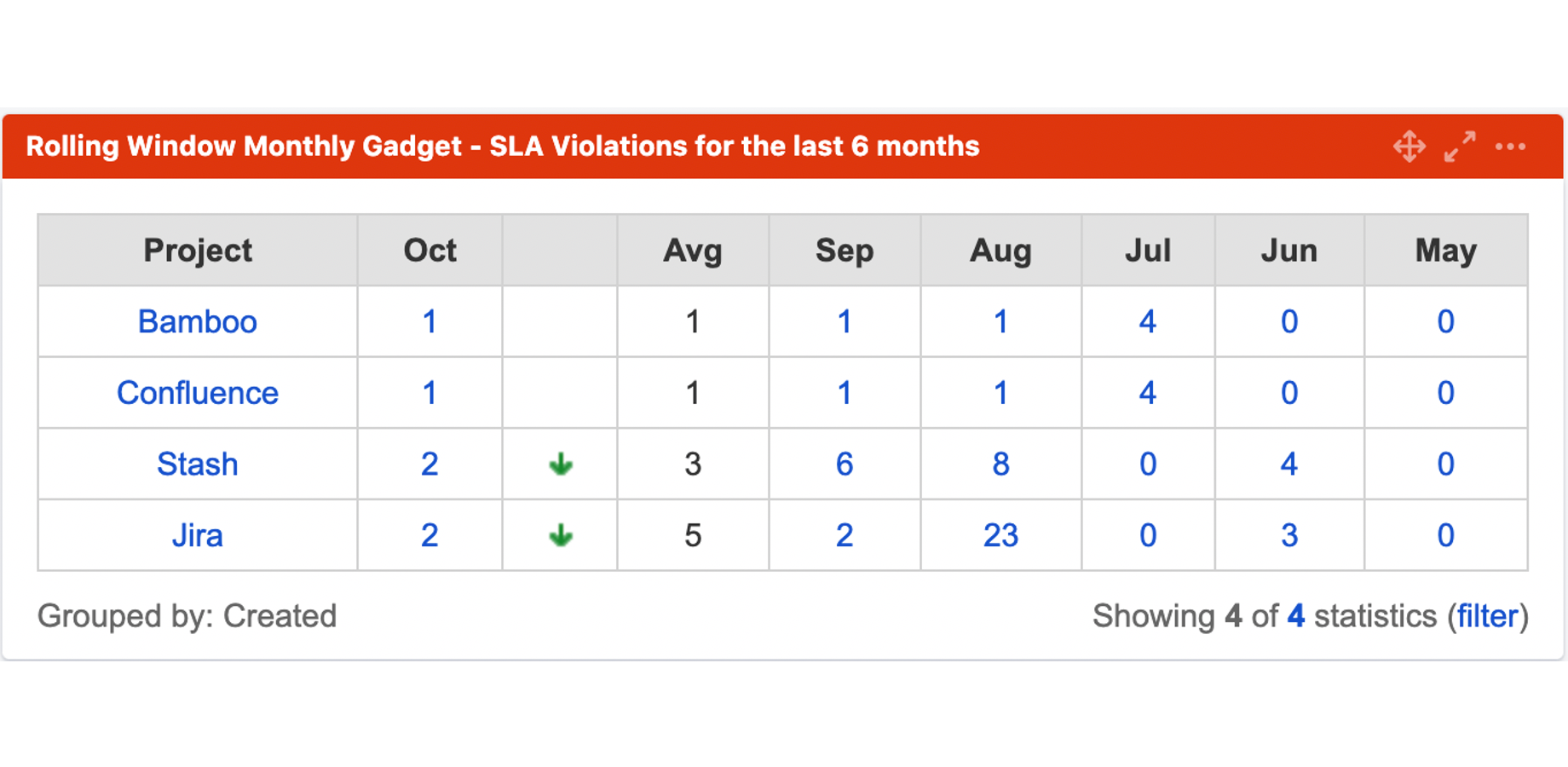The height and width of the screenshot is (767, 1568).
Task: Click the Project column header
Action: tap(198, 251)
